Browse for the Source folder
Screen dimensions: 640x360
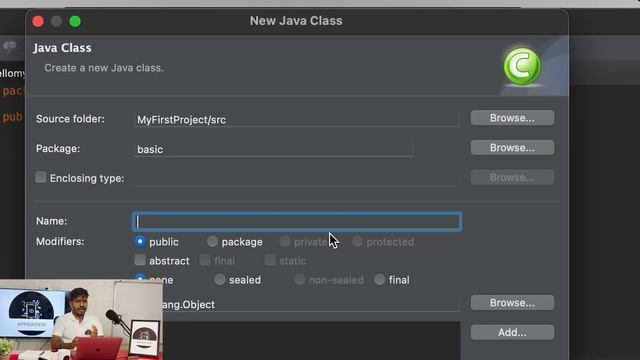(x=512, y=118)
